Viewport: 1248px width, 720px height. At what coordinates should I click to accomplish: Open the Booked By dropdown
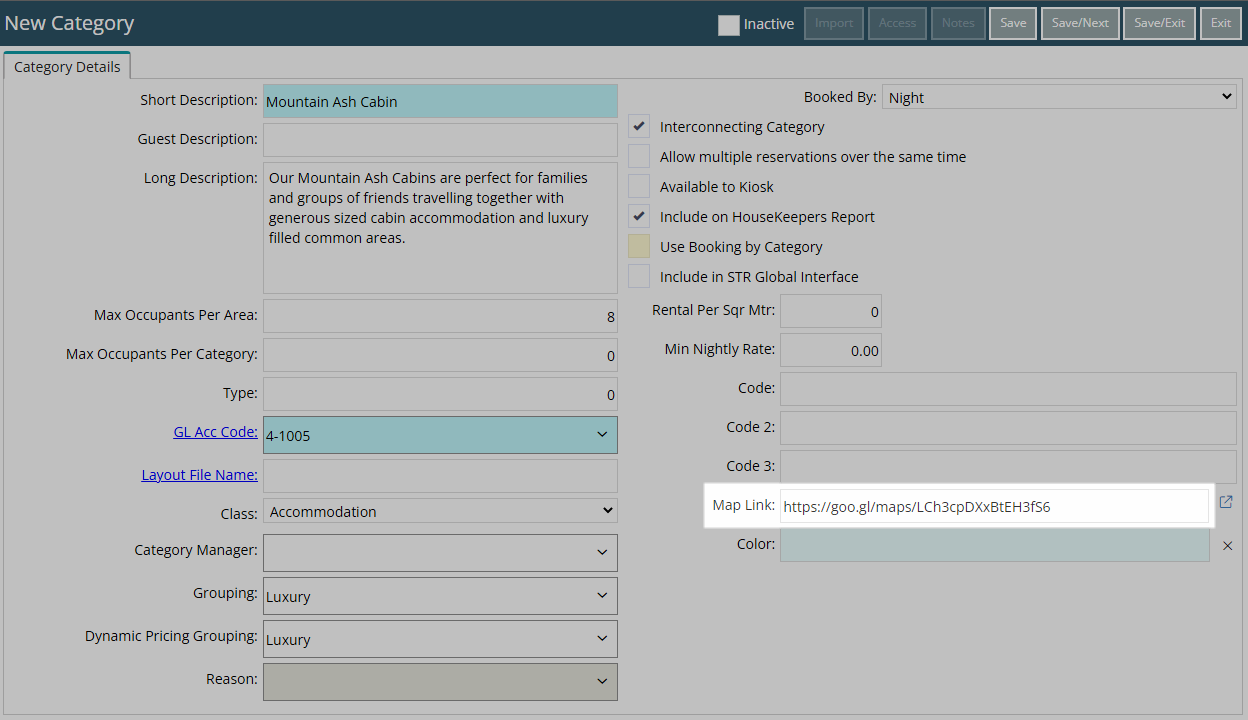pos(1060,97)
